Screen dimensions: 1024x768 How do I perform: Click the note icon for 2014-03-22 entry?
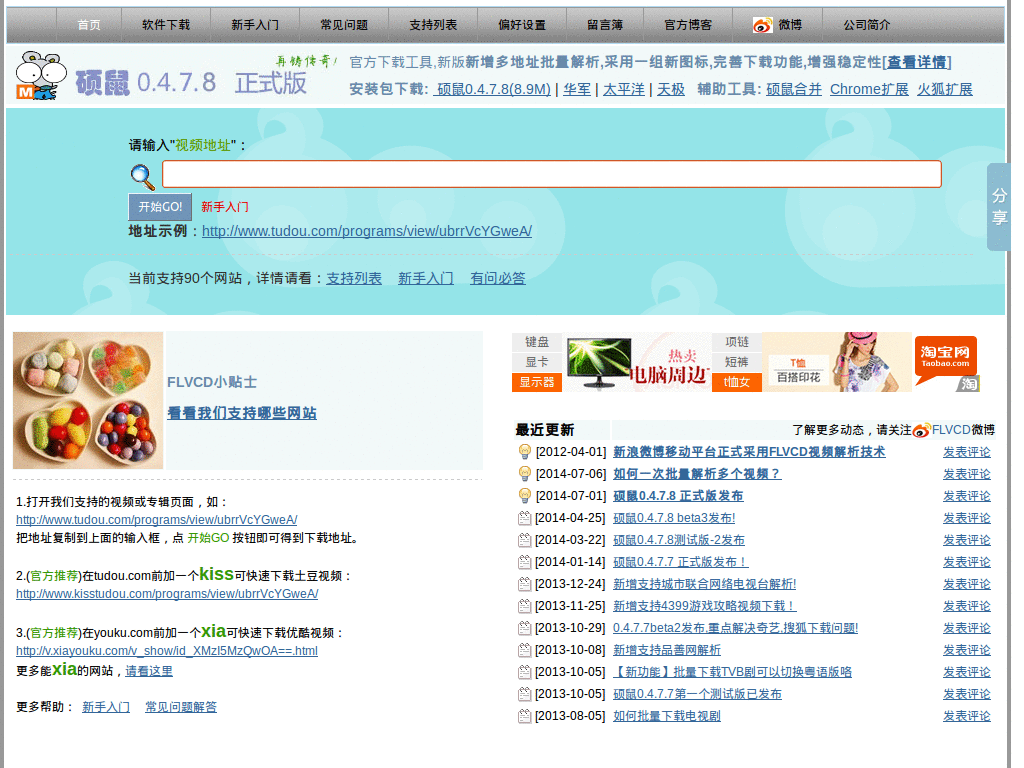tap(524, 540)
